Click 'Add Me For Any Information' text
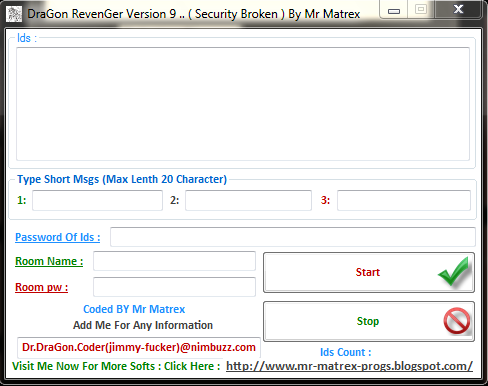Viewport: 488px width, 386px height. 143,325
